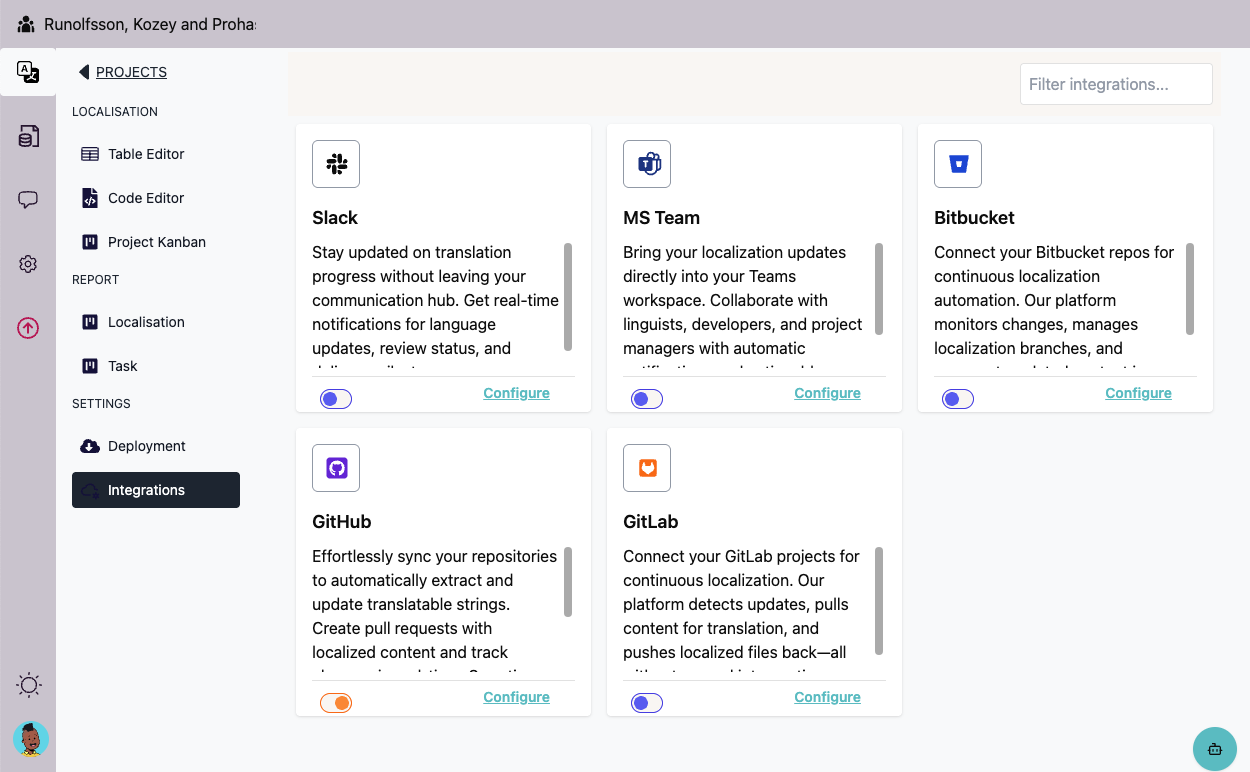Click the MS Team card title

click(x=661, y=218)
